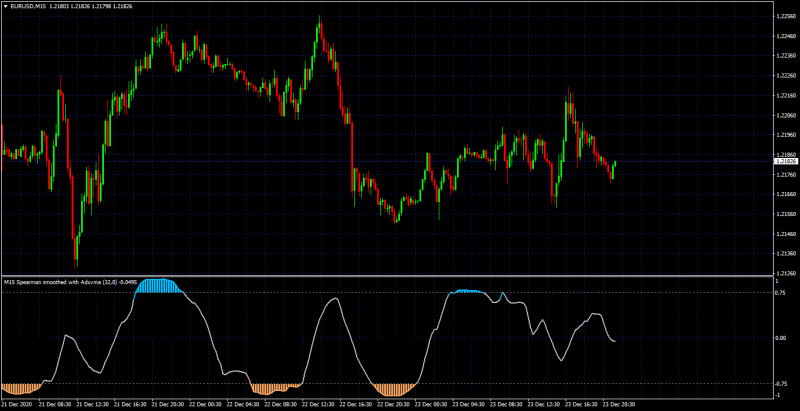Viewport: 800px width, 411px height.
Task: Click the 21 Dec 2020 time label
Action: pyautogui.click(x=17, y=403)
